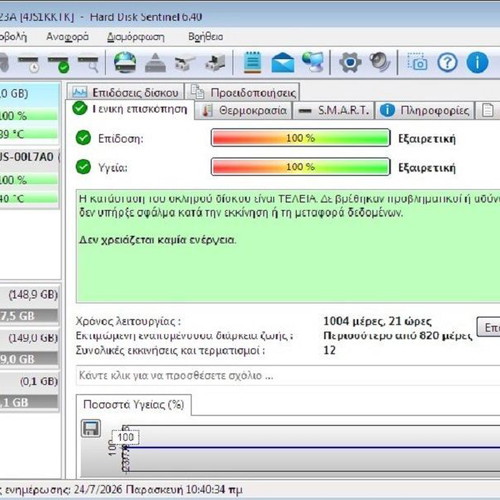This screenshot has height=500, width=500.
Task: Select the Γενική επισκόπηση tab
Action: [x=130, y=109]
